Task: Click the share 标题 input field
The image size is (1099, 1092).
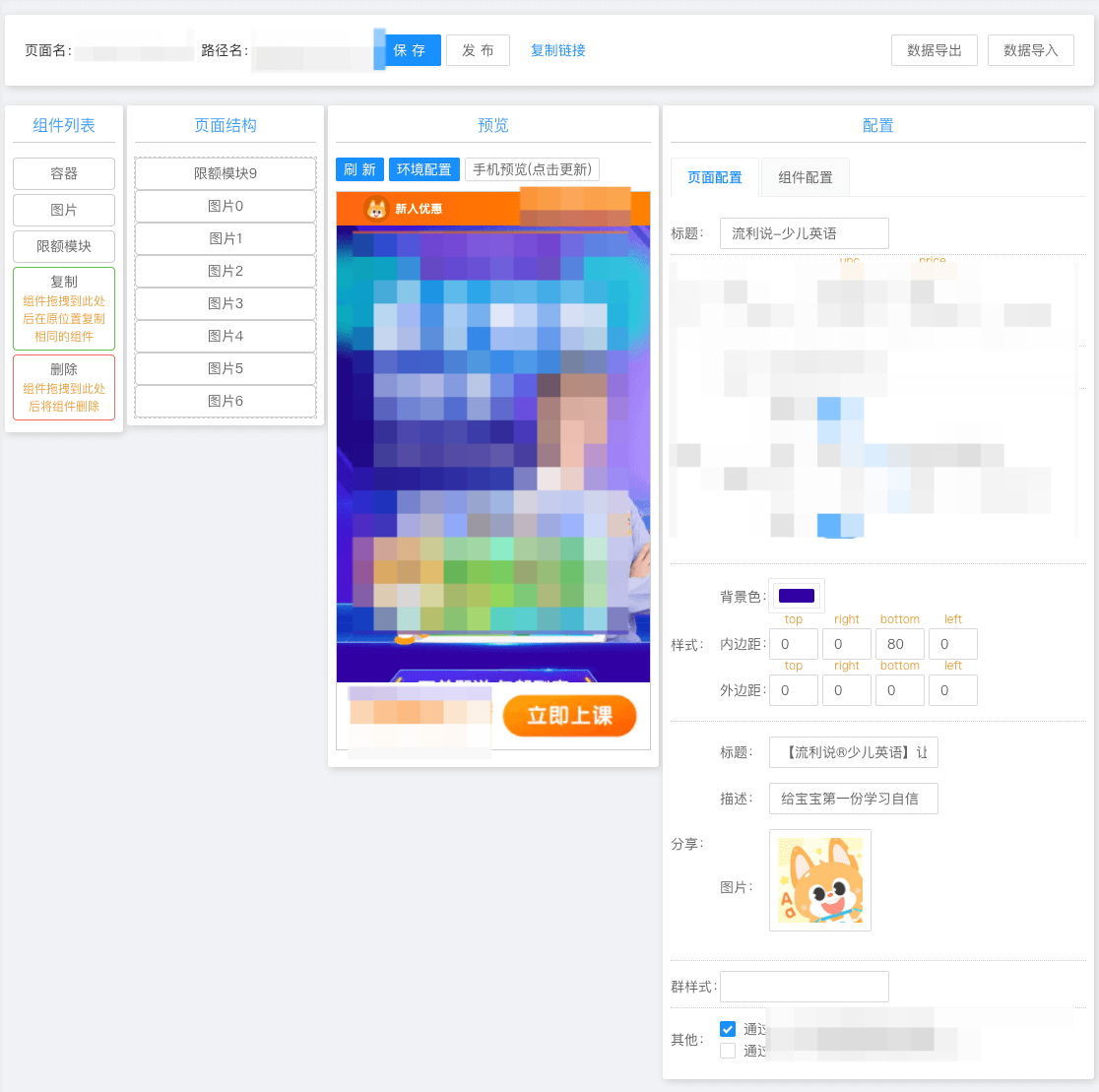Action: [x=853, y=752]
